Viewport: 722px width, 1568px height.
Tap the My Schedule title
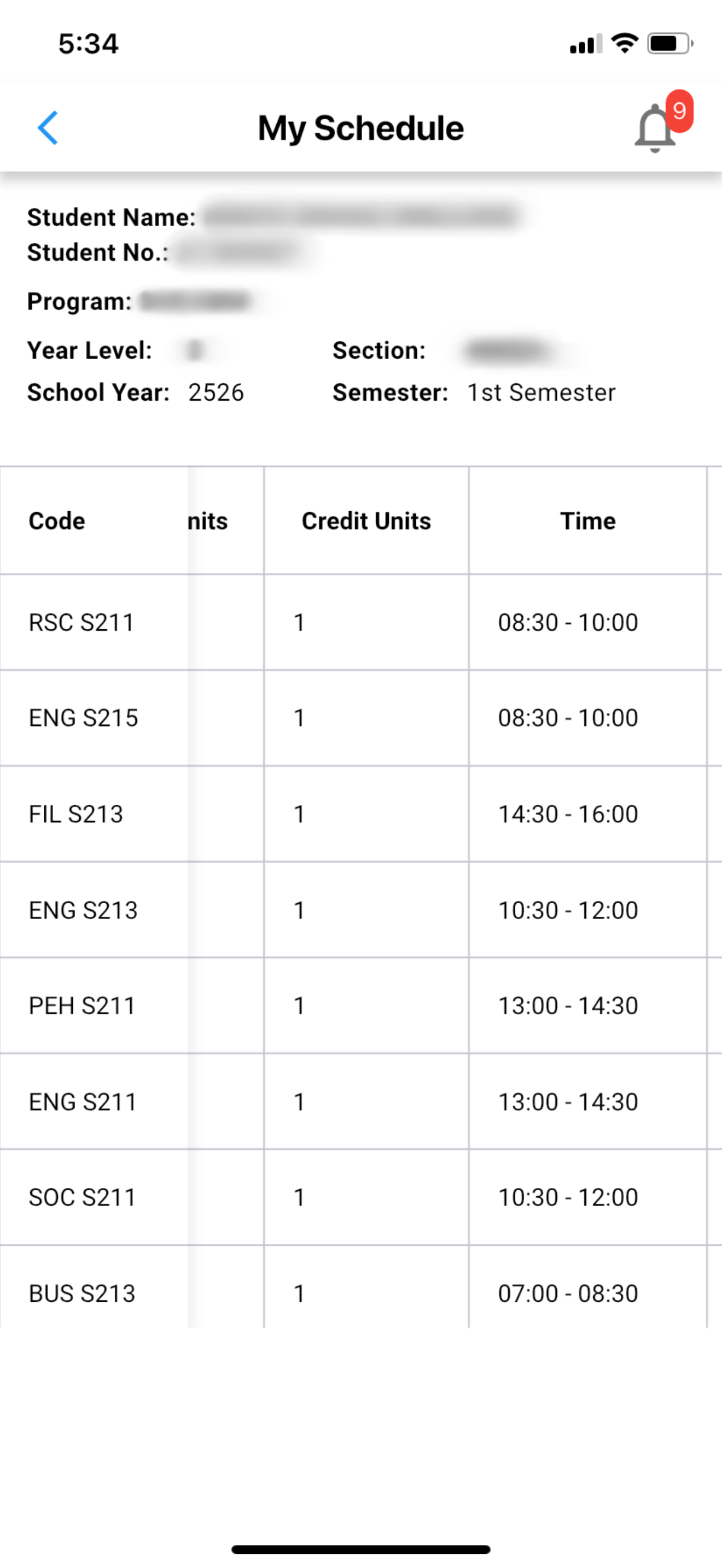[360, 128]
